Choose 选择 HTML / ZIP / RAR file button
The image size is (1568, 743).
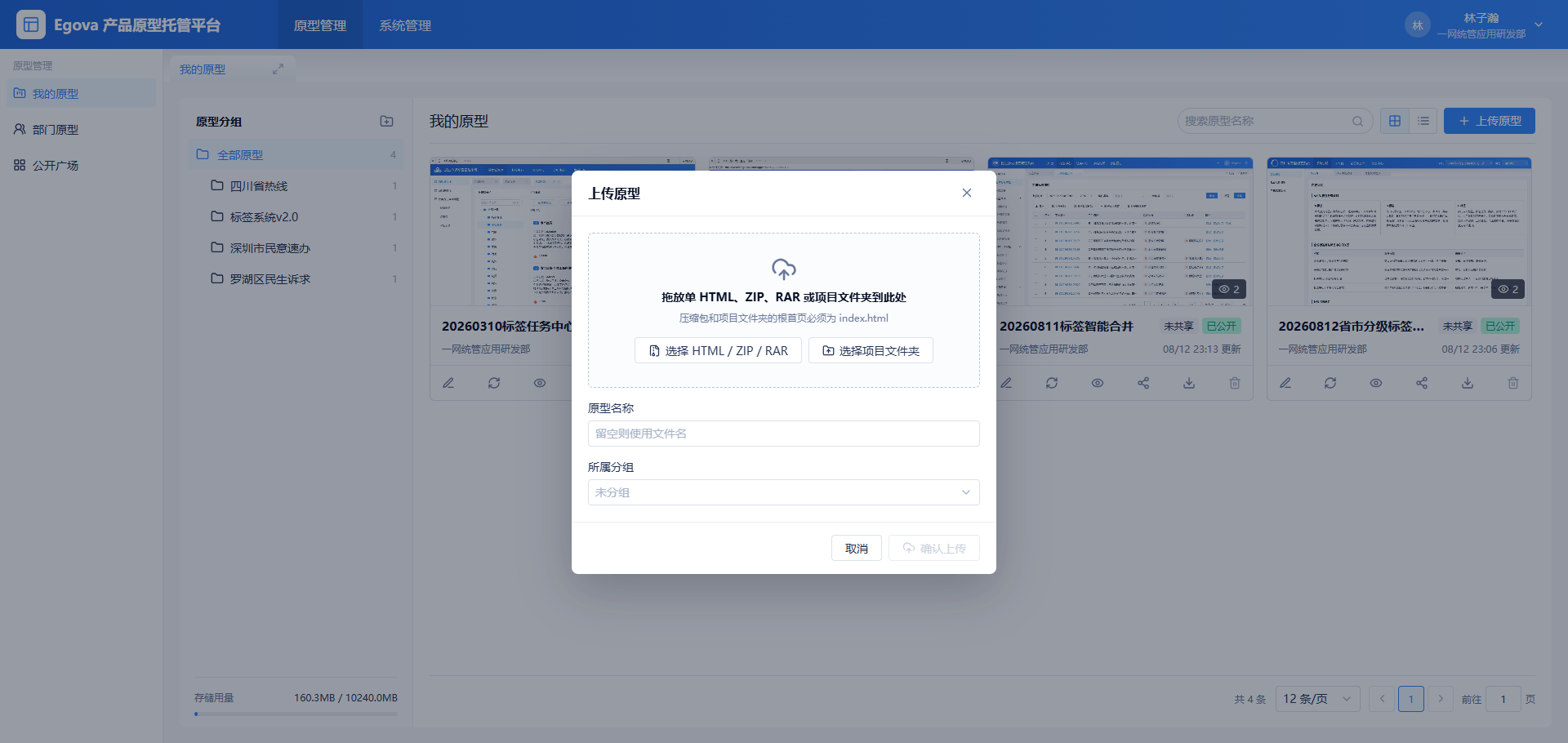718,350
